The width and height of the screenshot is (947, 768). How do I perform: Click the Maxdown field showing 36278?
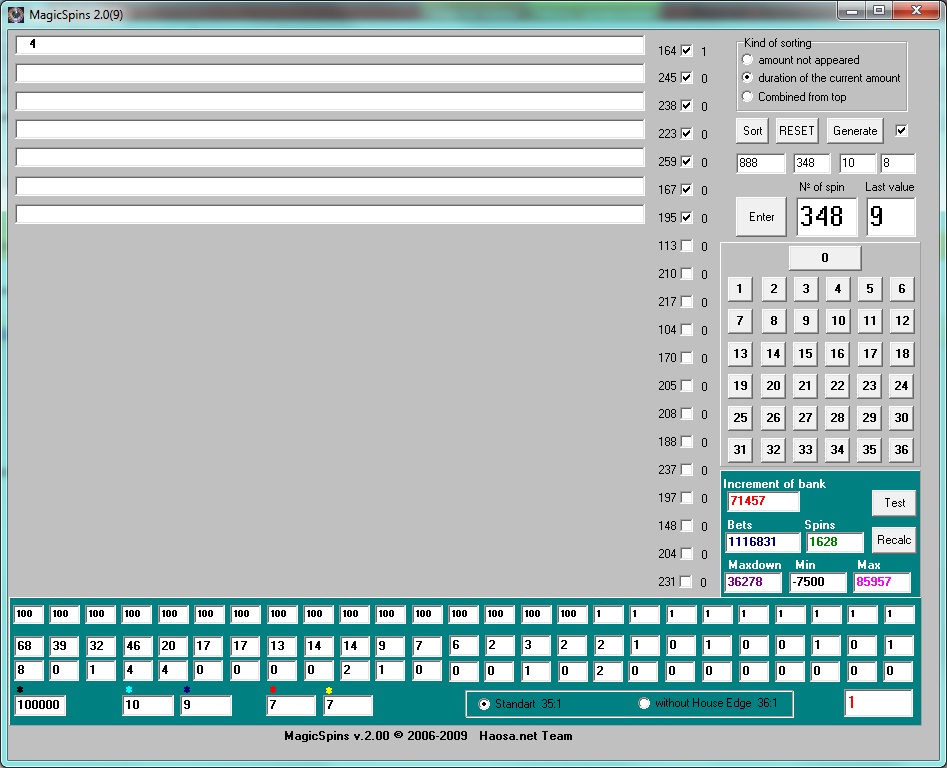pos(753,582)
